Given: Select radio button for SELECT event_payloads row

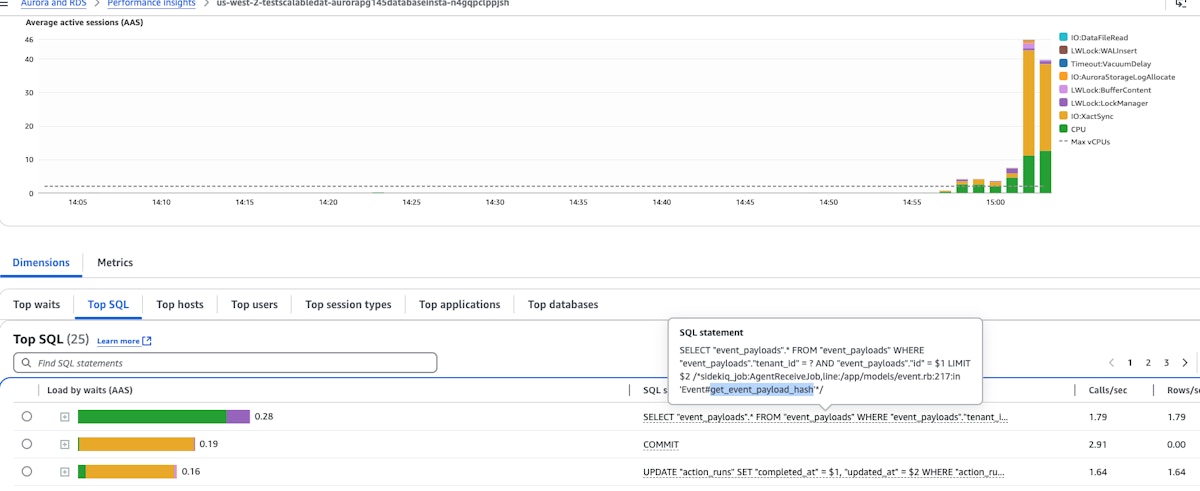Looking at the screenshot, I should click(x=27, y=417).
